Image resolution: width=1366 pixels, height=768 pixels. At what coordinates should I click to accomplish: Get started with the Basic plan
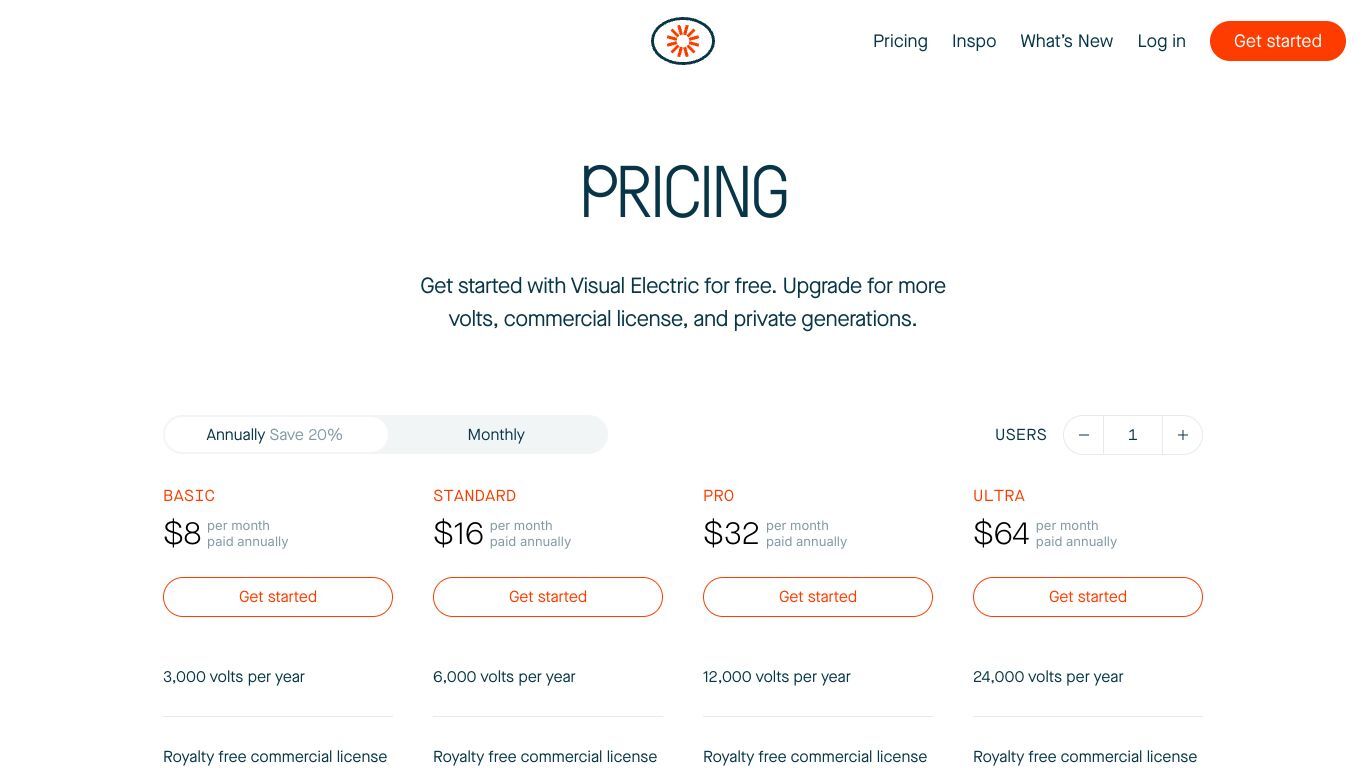pyautogui.click(x=278, y=597)
